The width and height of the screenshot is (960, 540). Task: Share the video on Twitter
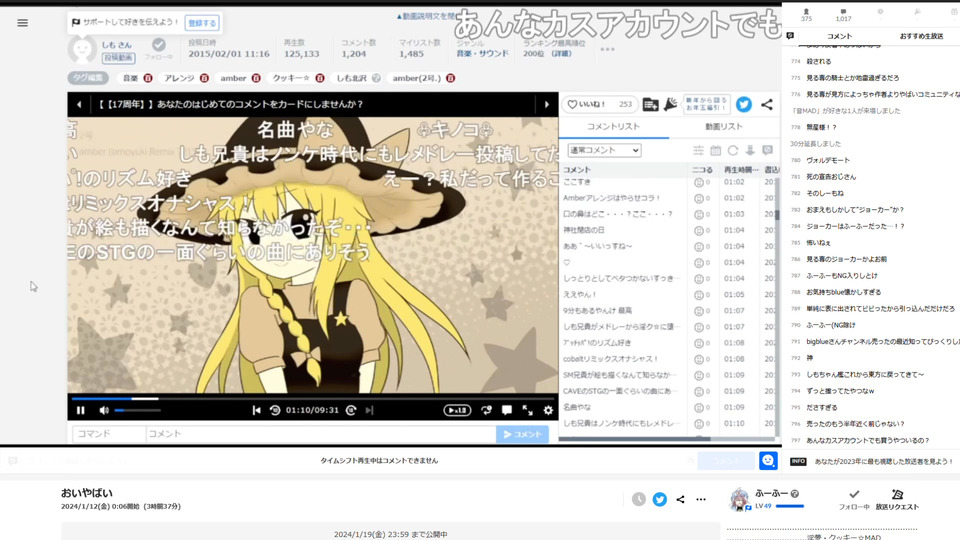[744, 105]
